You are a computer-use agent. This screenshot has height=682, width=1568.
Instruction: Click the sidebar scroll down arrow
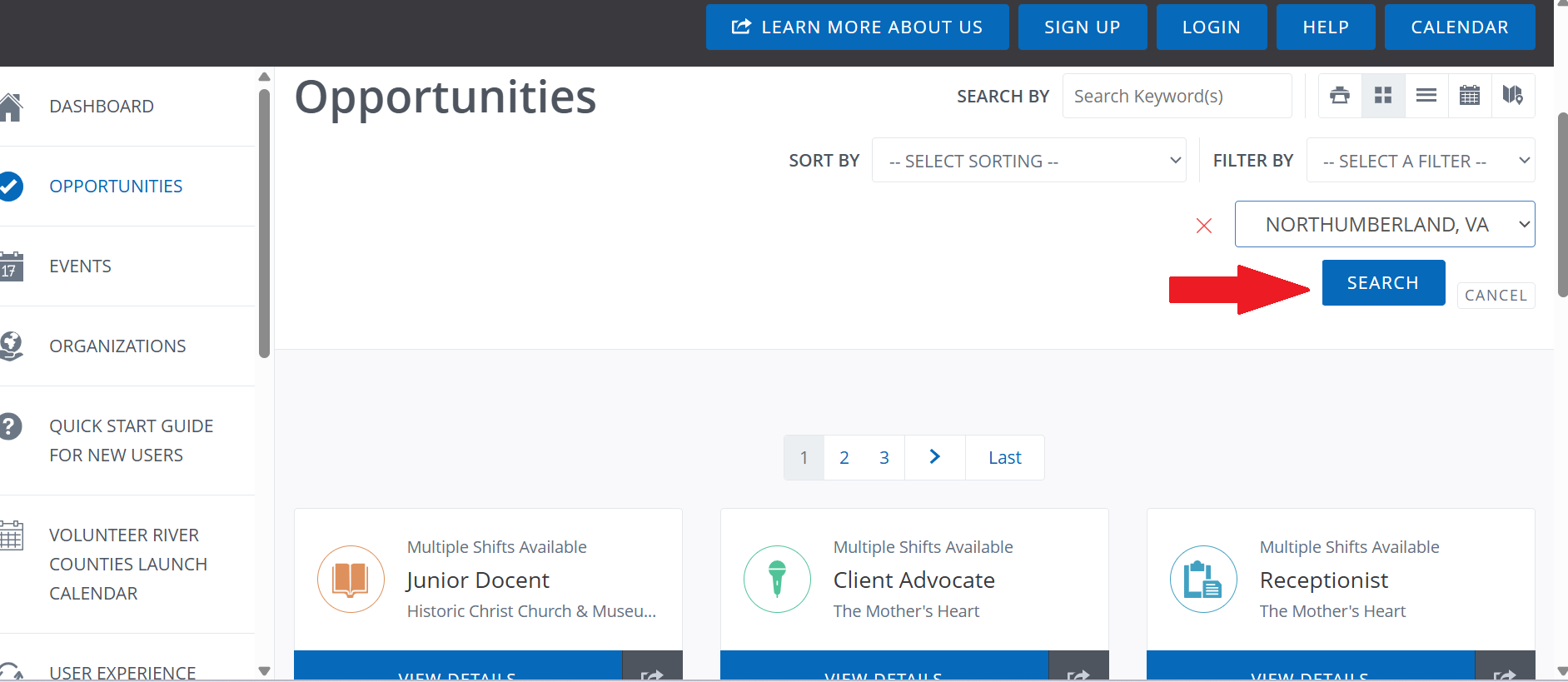tap(264, 671)
